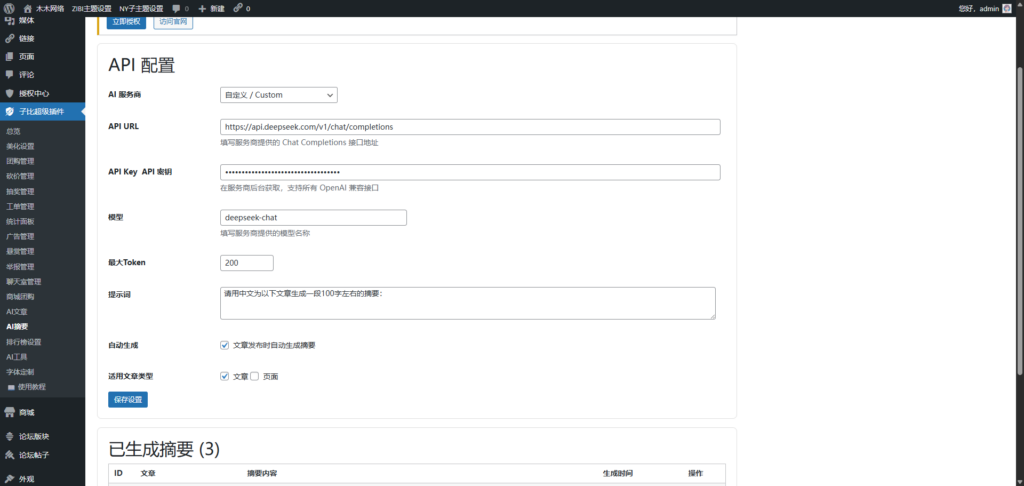The width and height of the screenshot is (1024, 486).
Task: Toggle 文章发布时自动生成摘要 checkbox
Action: (225, 345)
